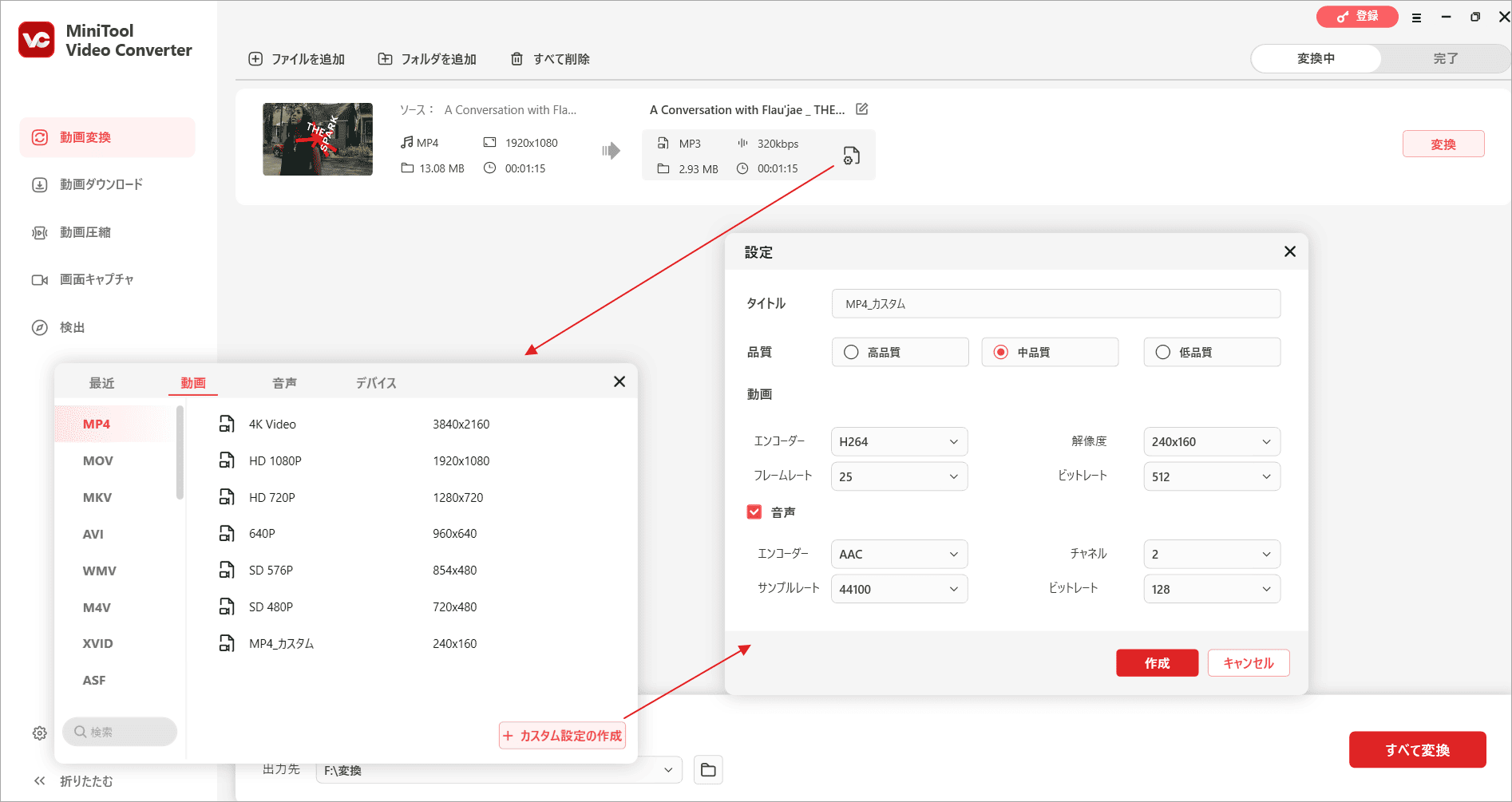Click カスタム設定の作成 button
The width and height of the screenshot is (1512, 802).
pyautogui.click(x=563, y=736)
